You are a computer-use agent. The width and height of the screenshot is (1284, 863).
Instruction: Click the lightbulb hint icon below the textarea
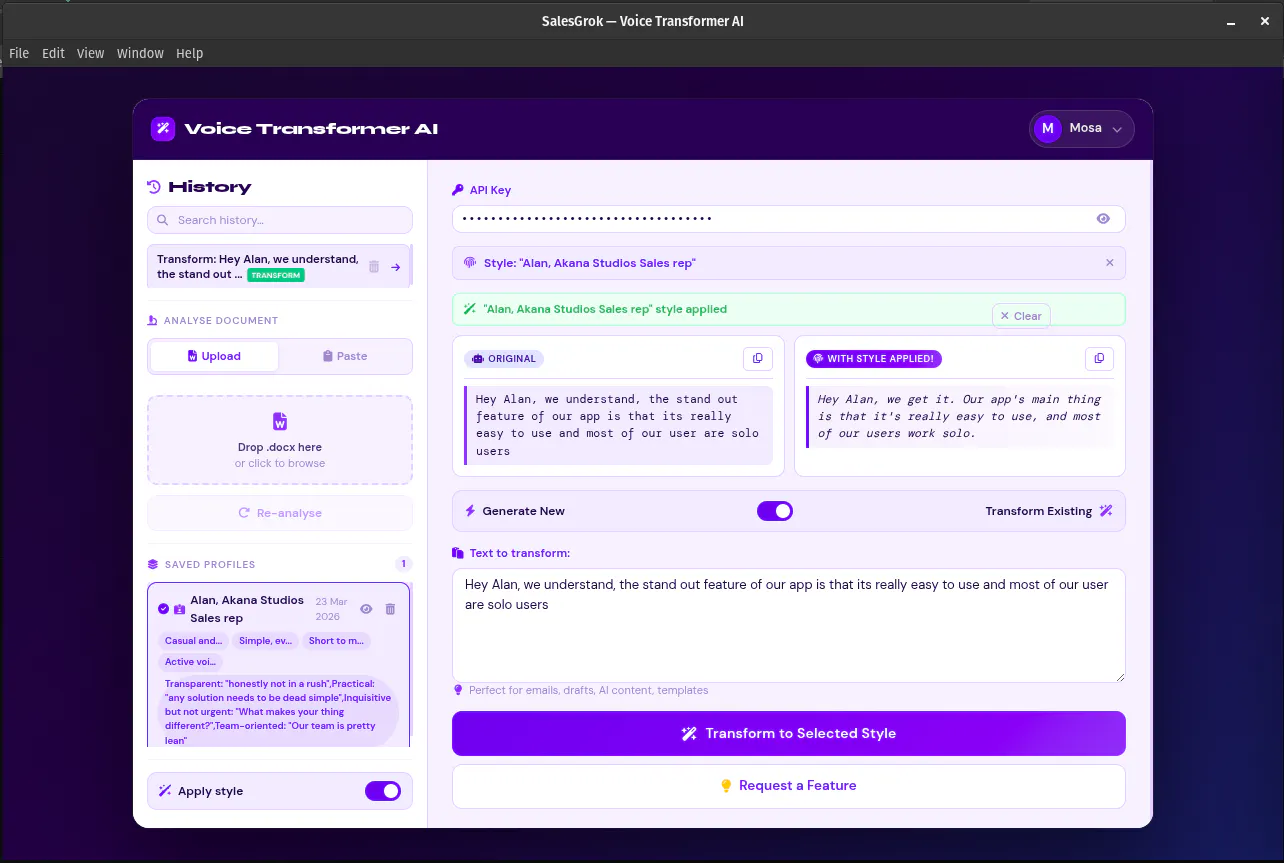tap(459, 690)
